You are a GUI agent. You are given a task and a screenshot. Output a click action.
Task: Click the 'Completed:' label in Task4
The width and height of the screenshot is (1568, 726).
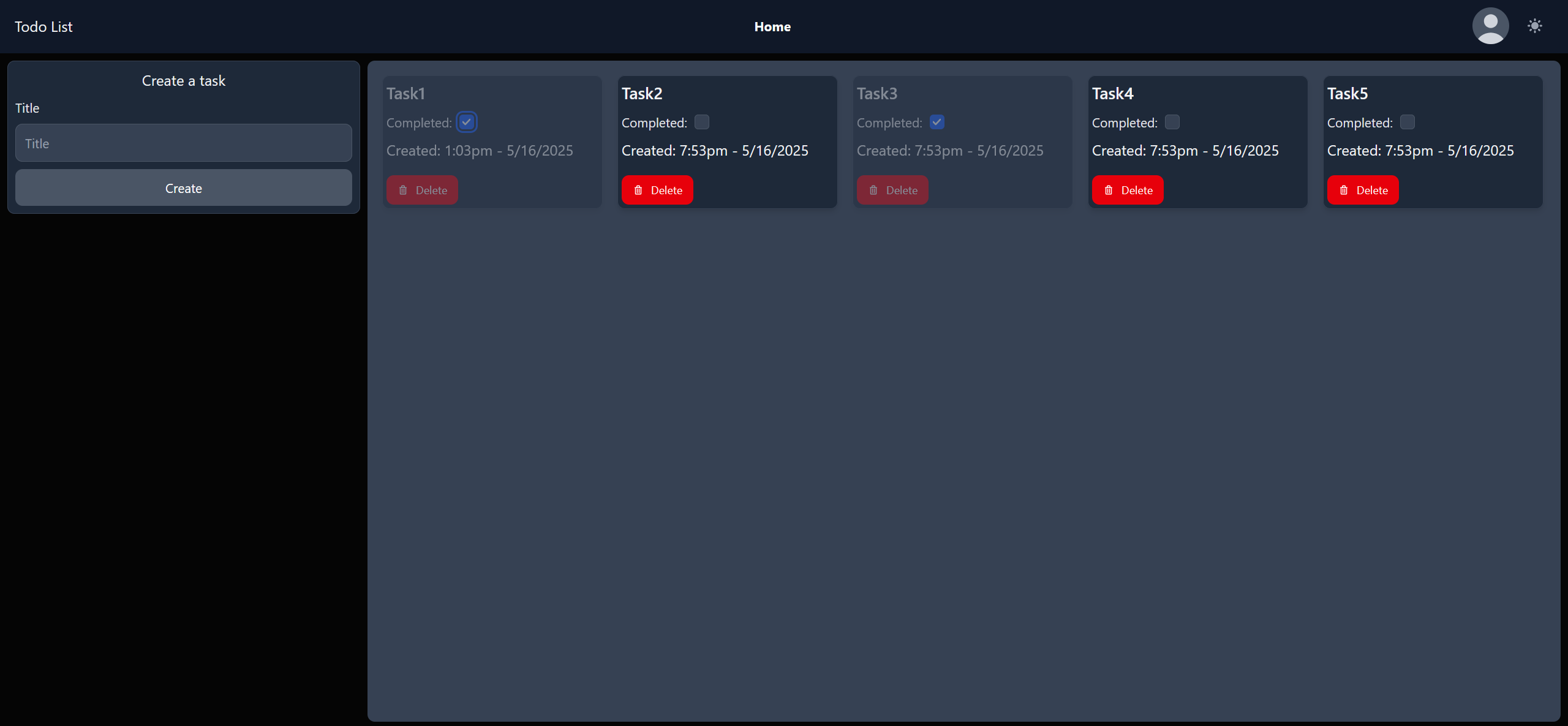coord(1125,123)
